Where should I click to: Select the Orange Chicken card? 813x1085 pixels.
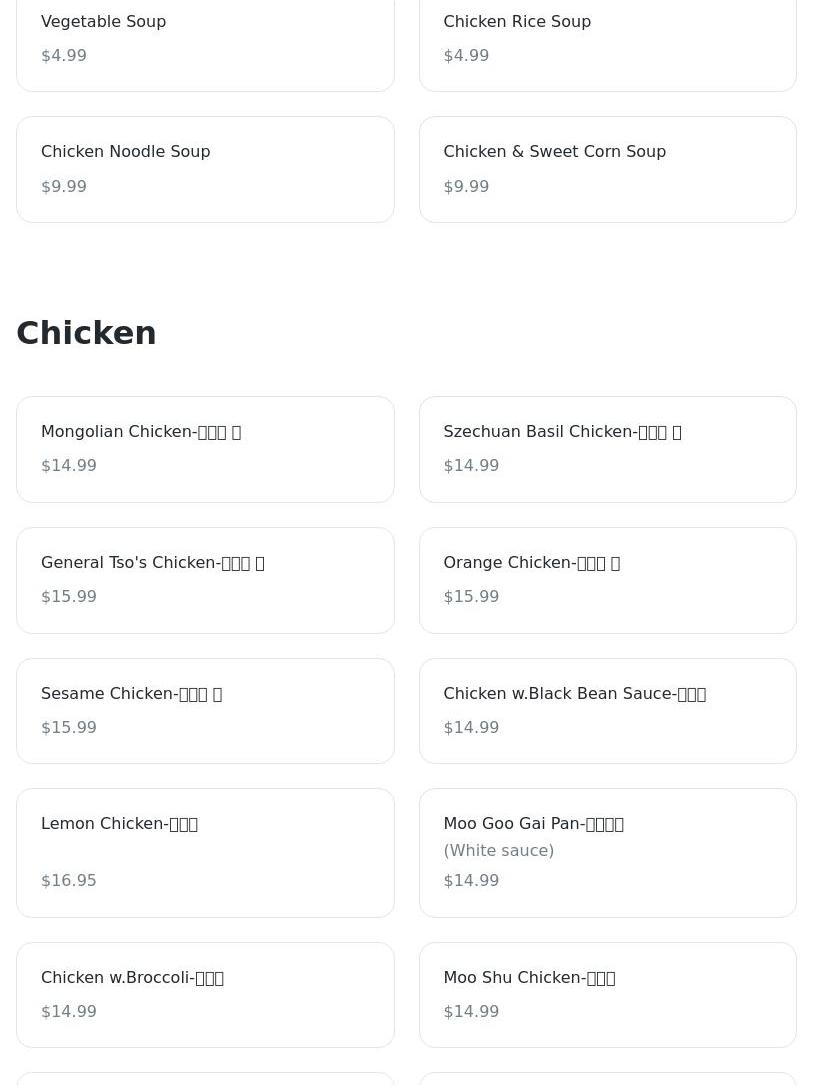[x=608, y=581]
